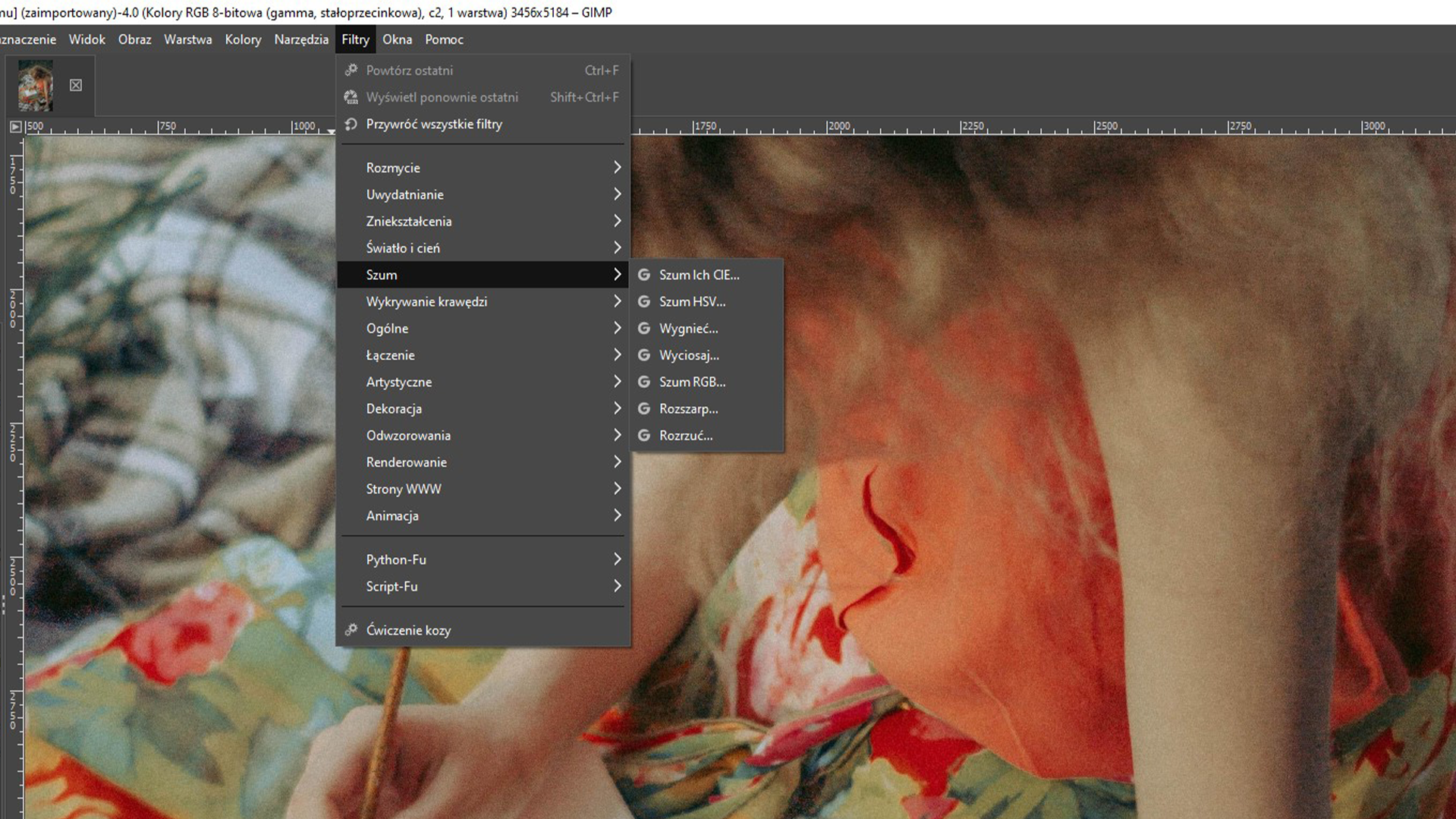Click the ruler corner menu button
Viewport: 1456px width, 819px height.
pyautogui.click(x=15, y=127)
